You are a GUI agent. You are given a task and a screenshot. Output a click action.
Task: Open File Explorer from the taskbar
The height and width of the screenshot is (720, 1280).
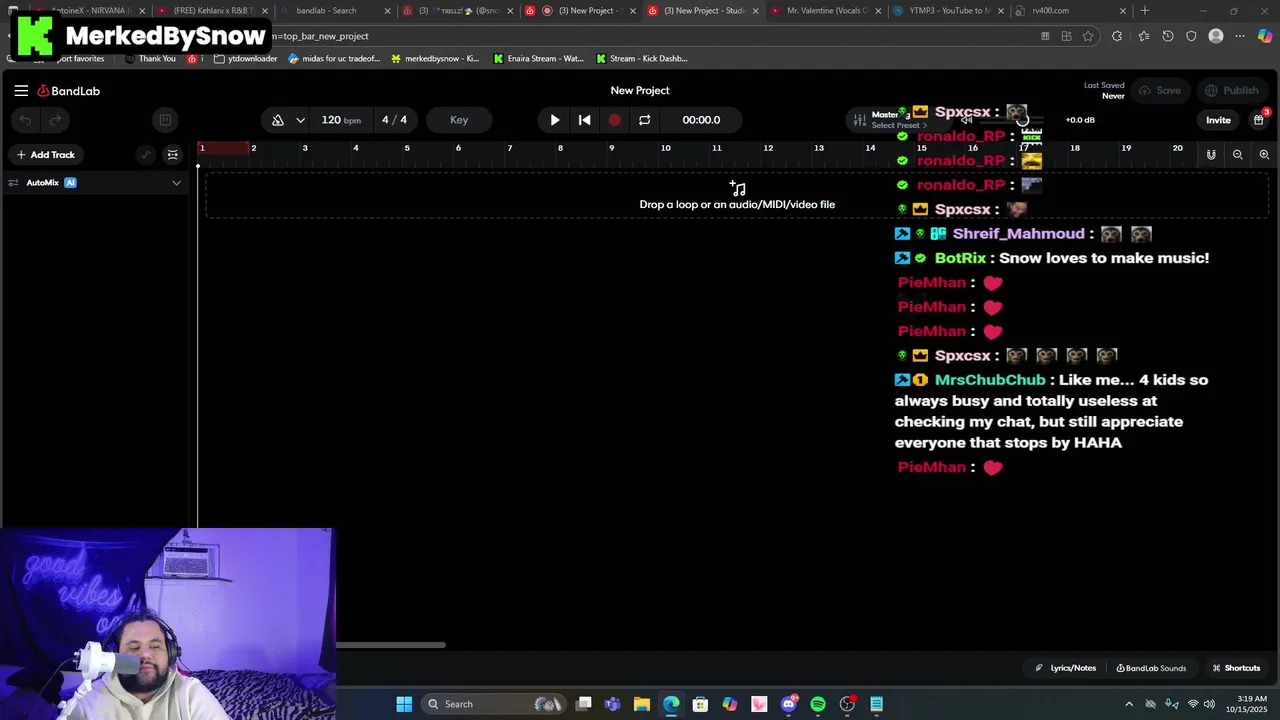pos(642,704)
